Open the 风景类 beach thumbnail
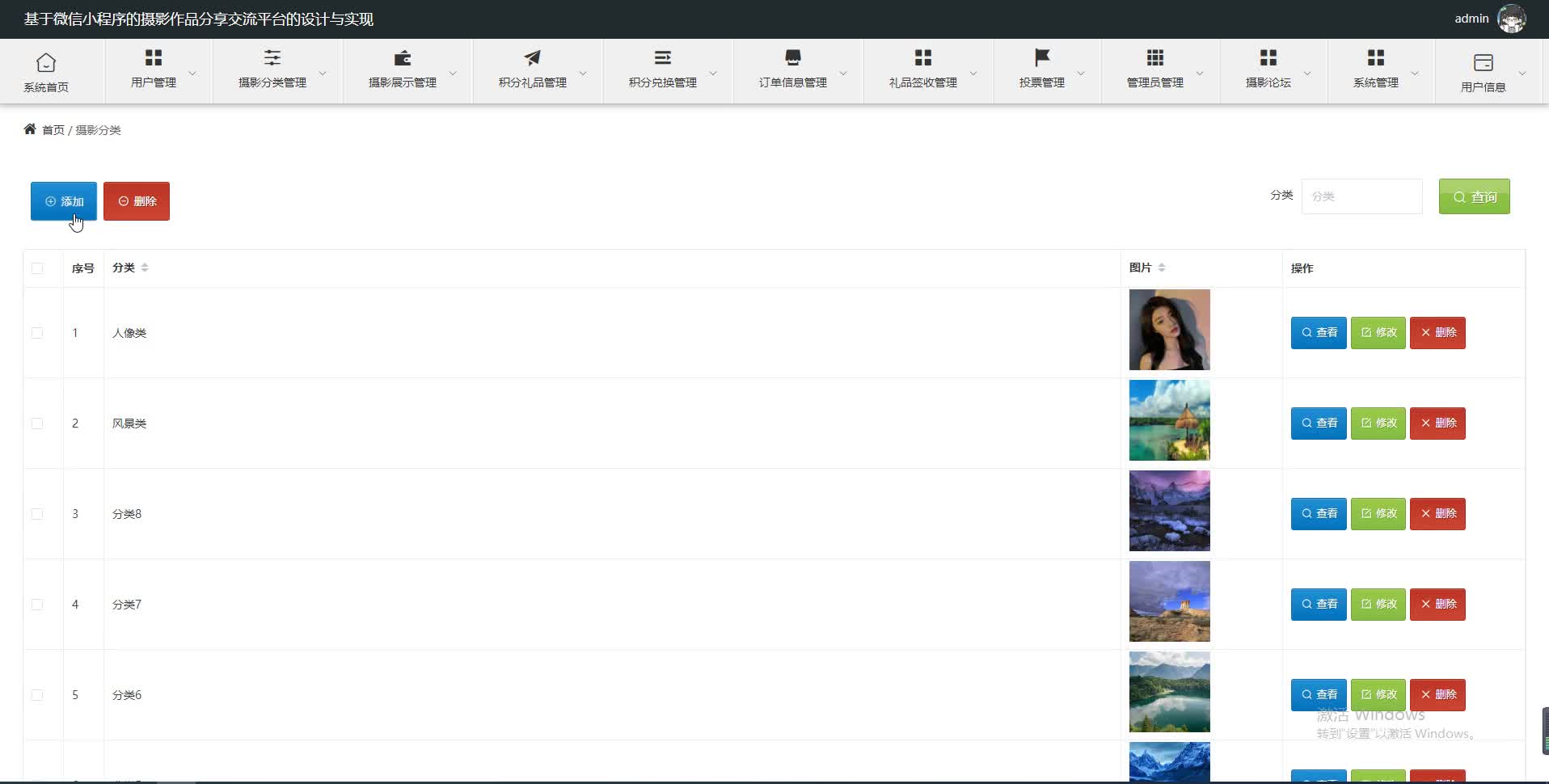Viewport: 1549px width, 784px height. click(1170, 420)
